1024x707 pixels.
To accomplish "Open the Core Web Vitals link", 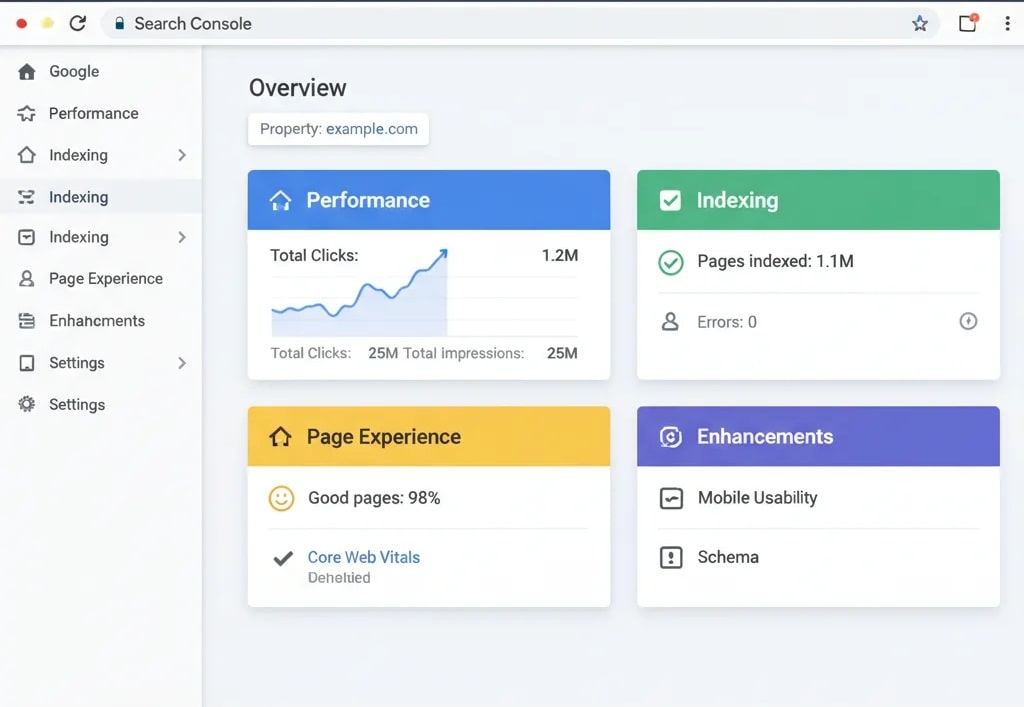I will pyautogui.click(x=363, y=558).
